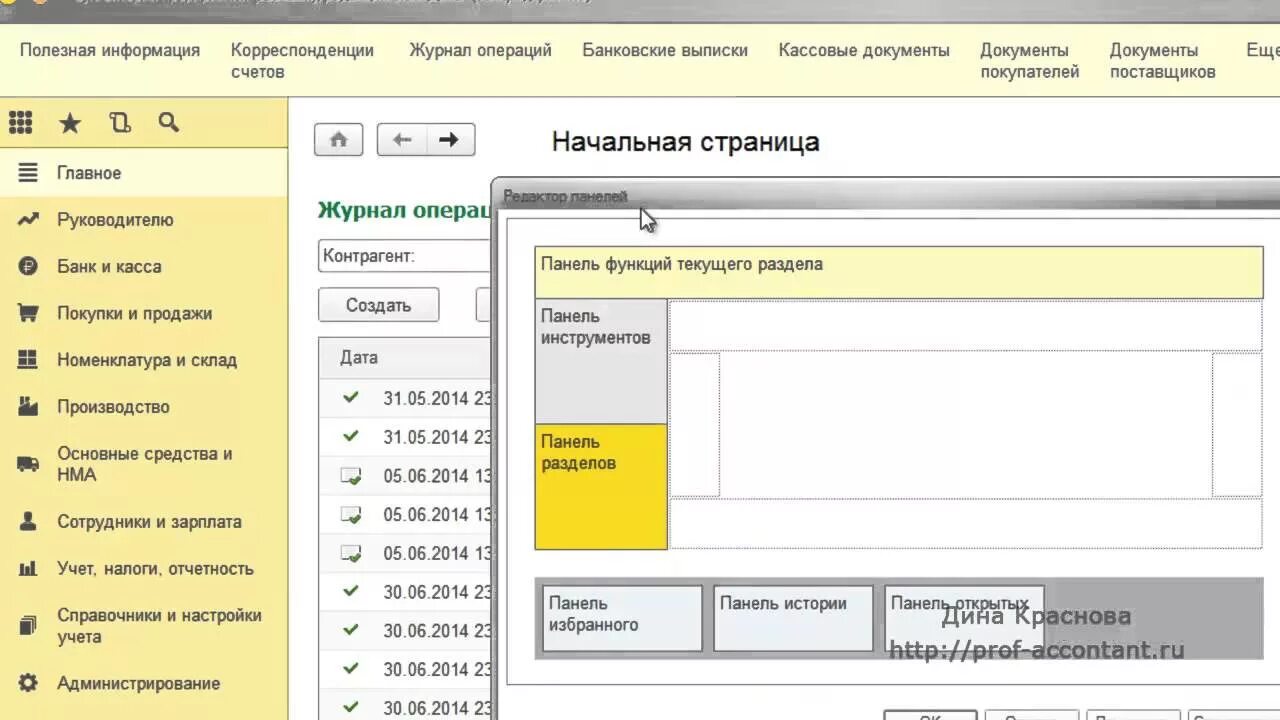Select Панель открытых block
1280x720 pixels.
[x=964, y=619]
